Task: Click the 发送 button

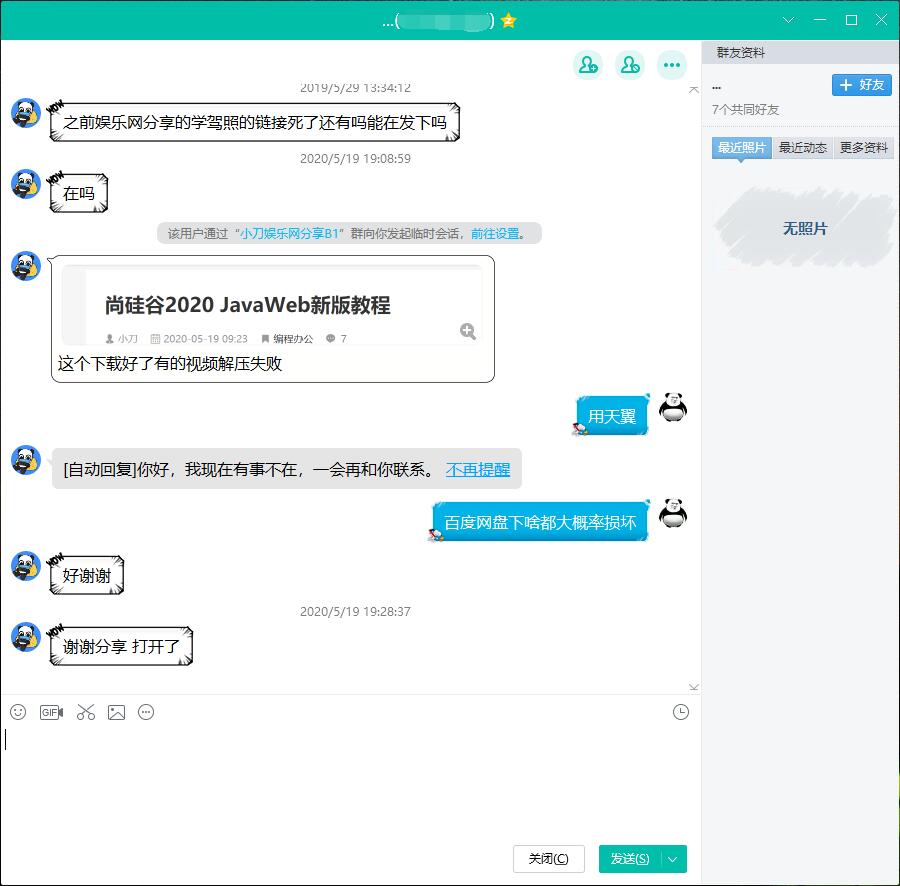Action: coord(629,859)
